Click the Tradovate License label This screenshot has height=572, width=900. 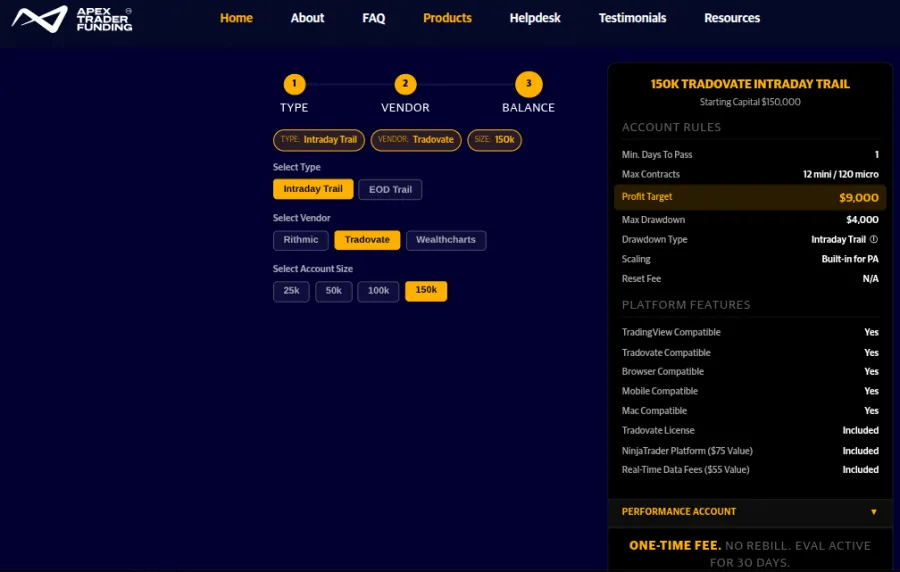[x=658, y=430]
